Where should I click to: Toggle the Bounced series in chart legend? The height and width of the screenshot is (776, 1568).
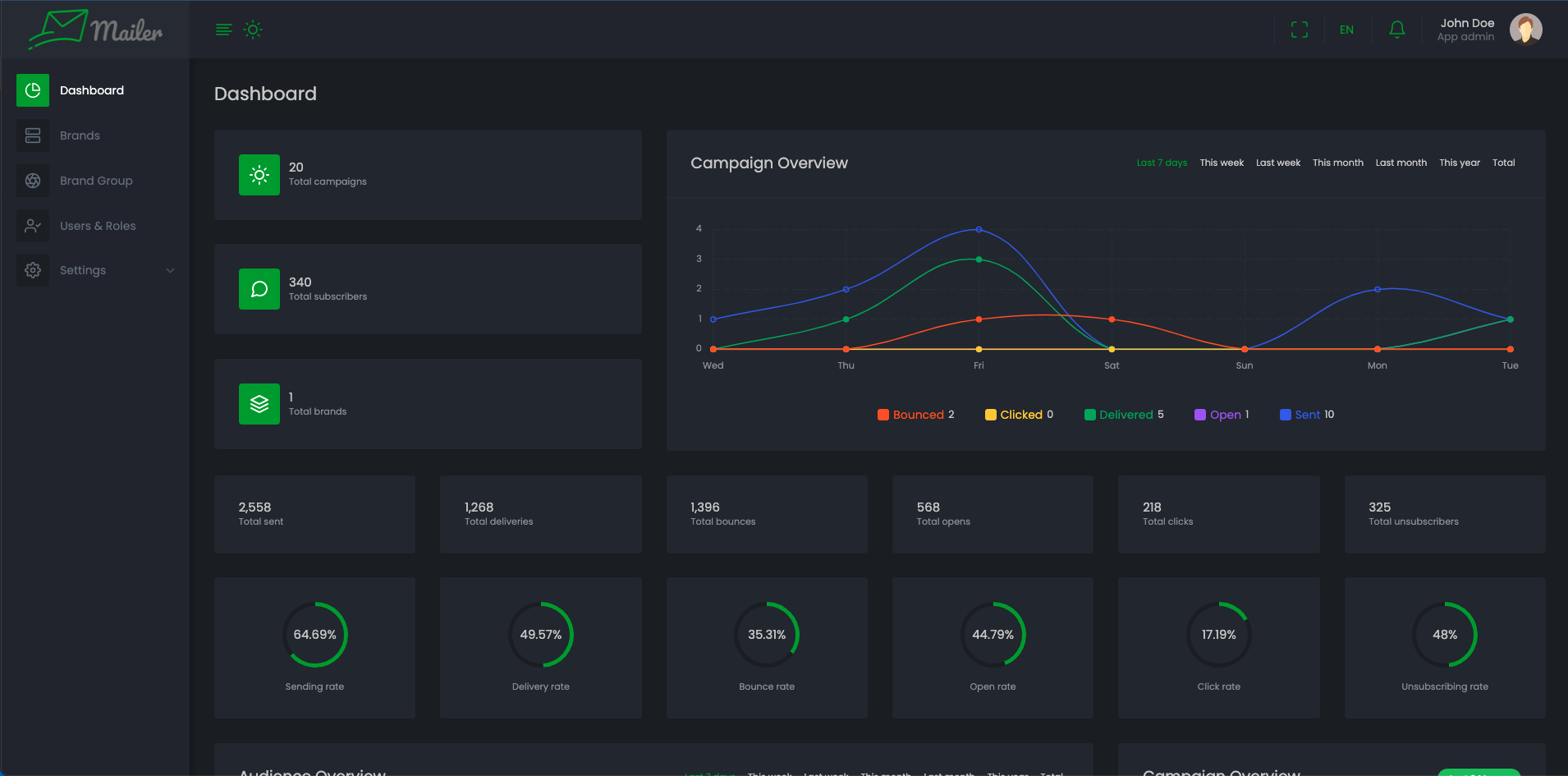(x=917, y=415)
